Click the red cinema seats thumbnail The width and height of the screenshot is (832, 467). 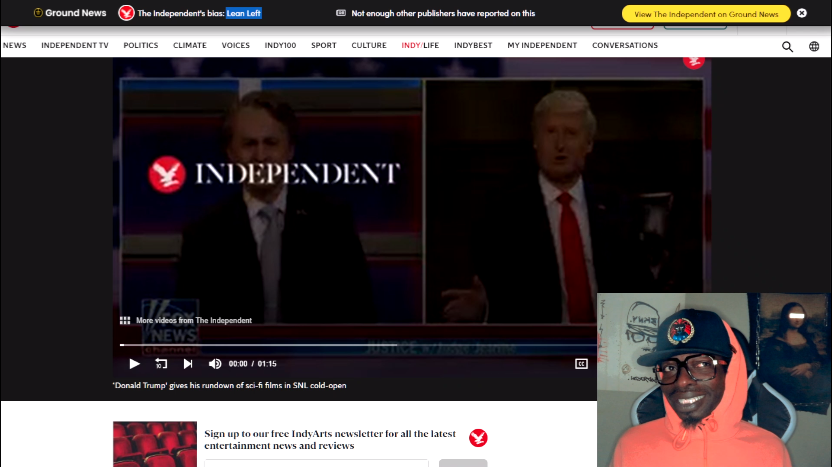coord(155,444)
